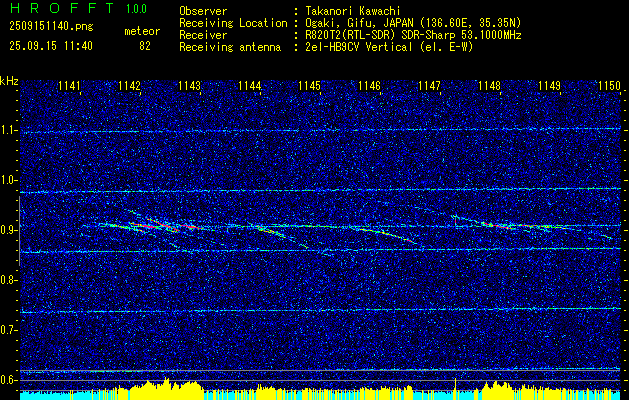Click the 1141 time marker

tap(69, 86)
